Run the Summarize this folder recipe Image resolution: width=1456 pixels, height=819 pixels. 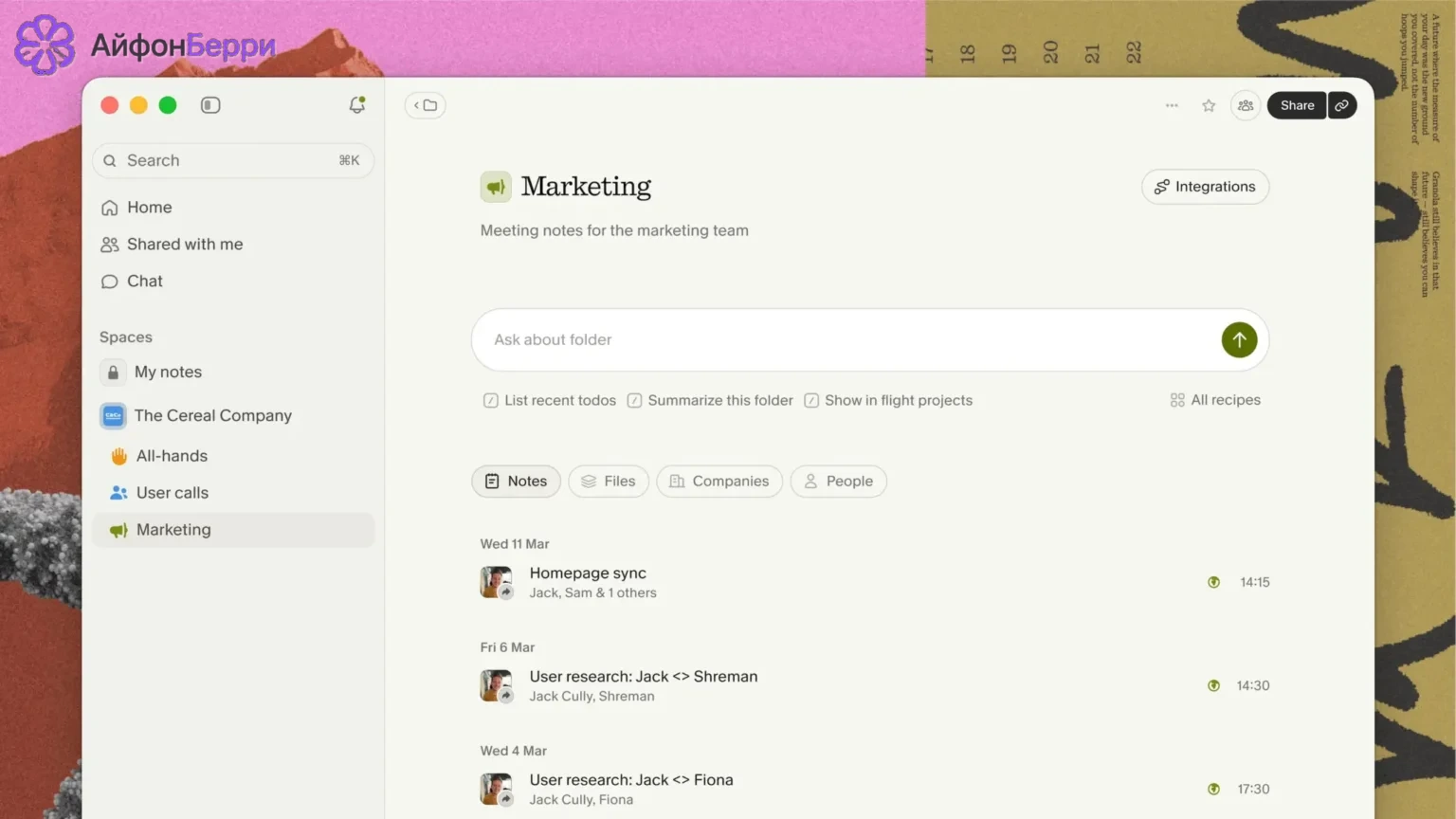710,400
